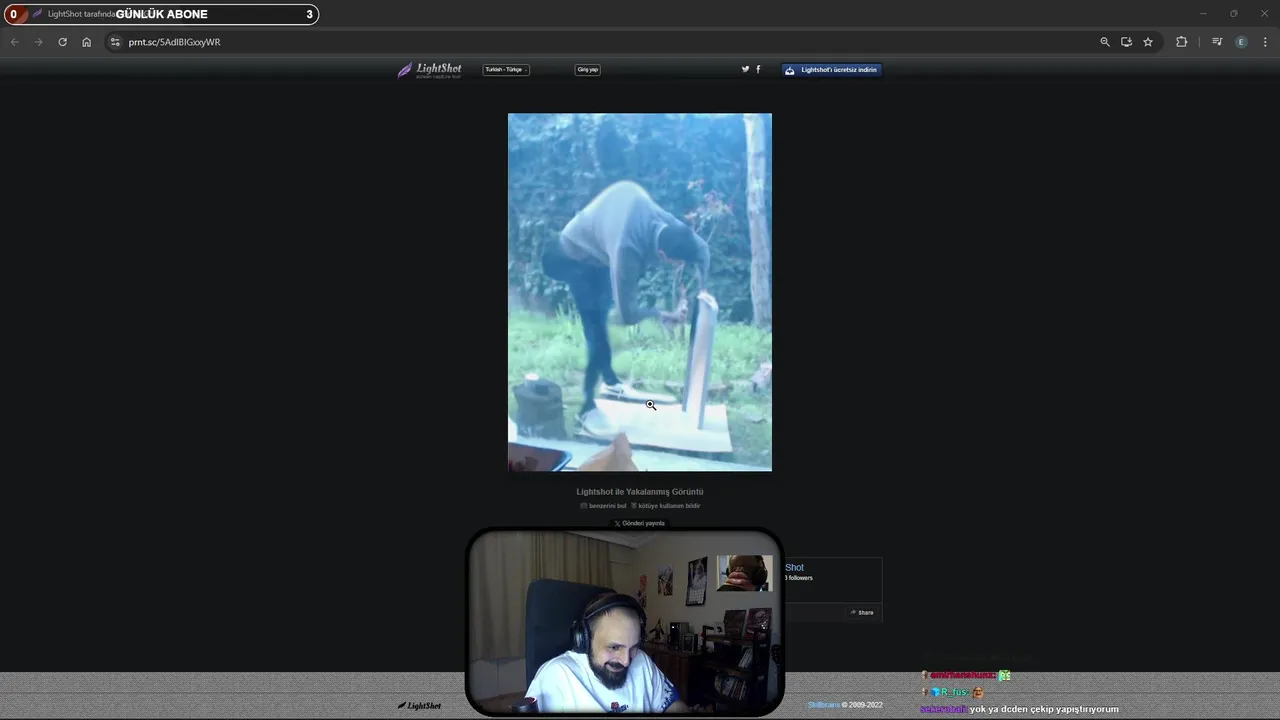Open the Turkish - Türkçe language dropdown
The width and height of the screenshot is (1280, 720).
pos(506,70)
